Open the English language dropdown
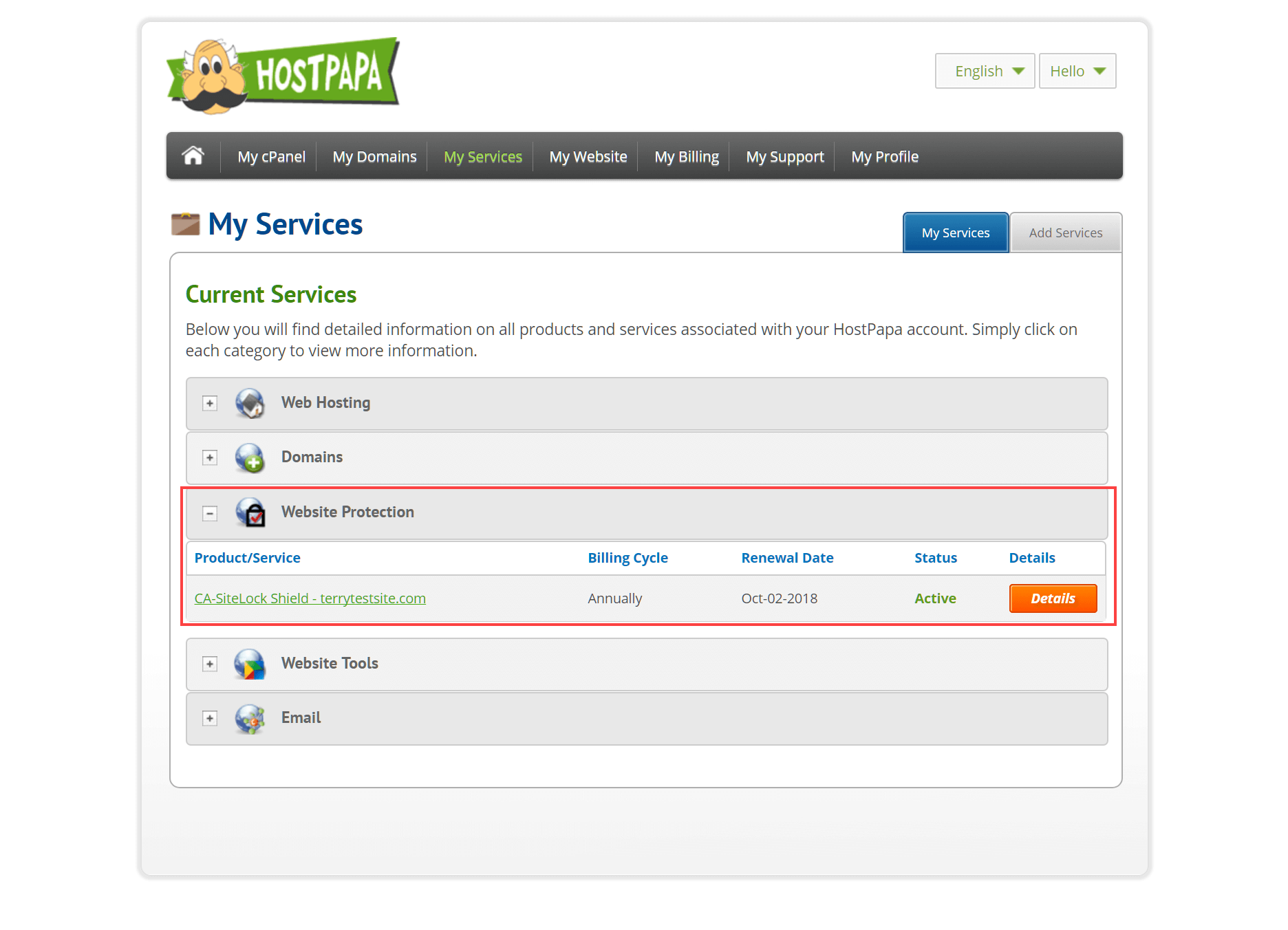The height and width of the screenshot is (930, 1288). tap(985, 71)
